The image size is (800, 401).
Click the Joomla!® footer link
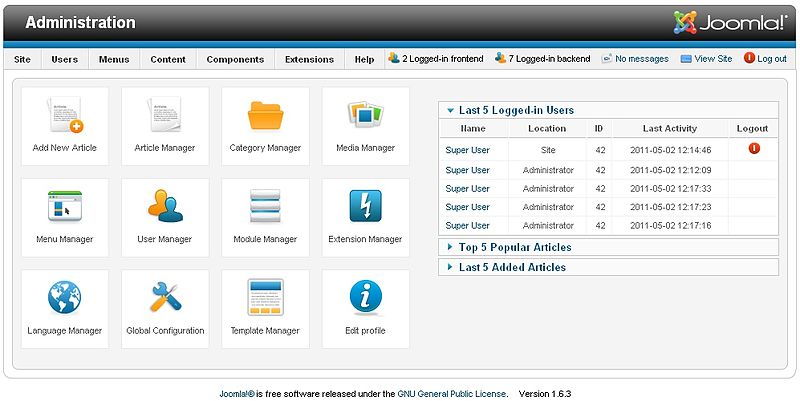tap(237, 394)
